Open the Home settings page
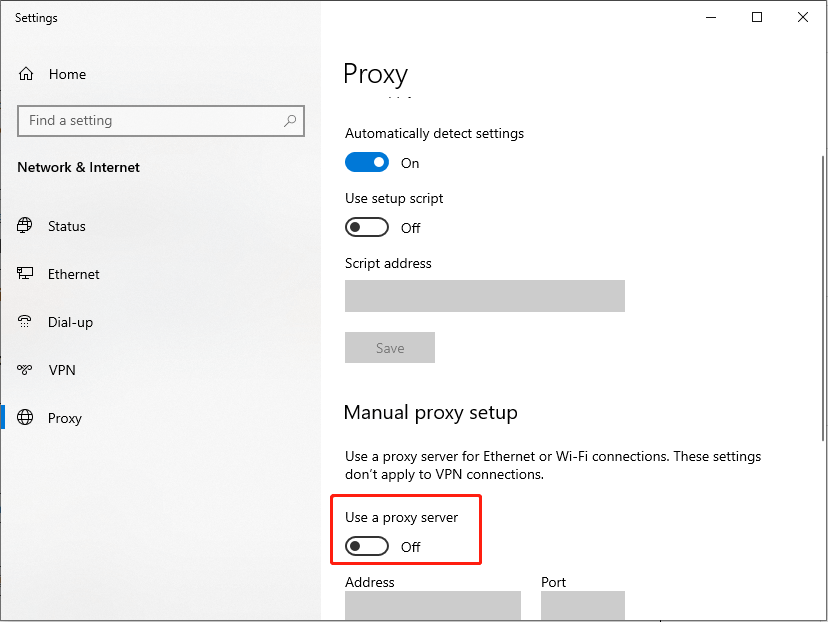The image size is (828, 622). tap(67, 74)
